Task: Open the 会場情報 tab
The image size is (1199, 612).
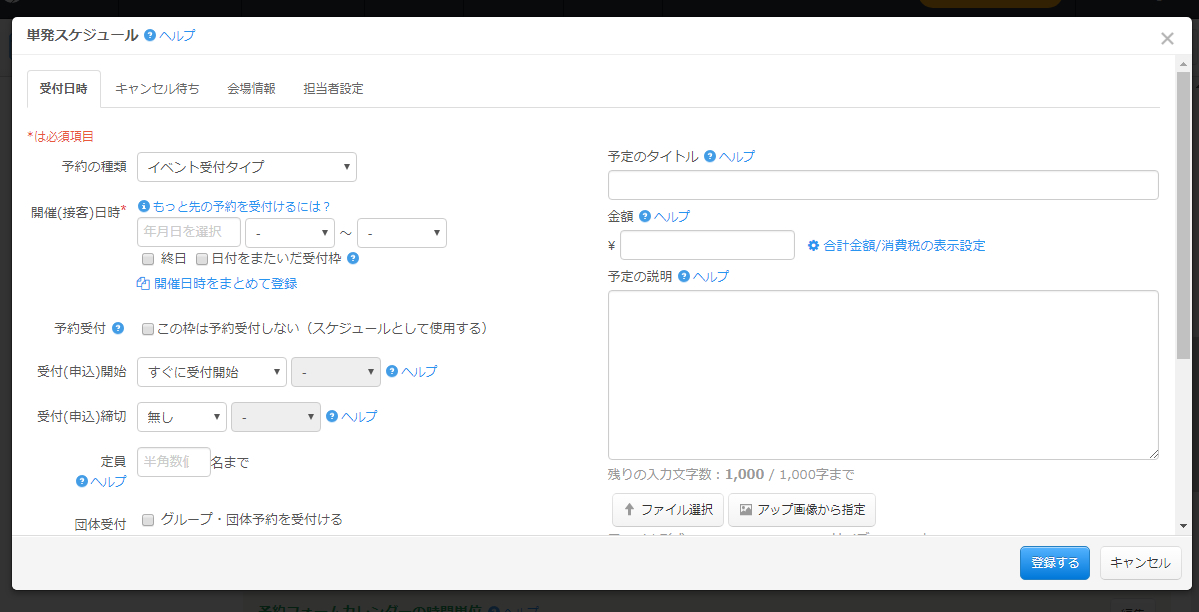Action: pyautogui.click(x=251, y=88)
